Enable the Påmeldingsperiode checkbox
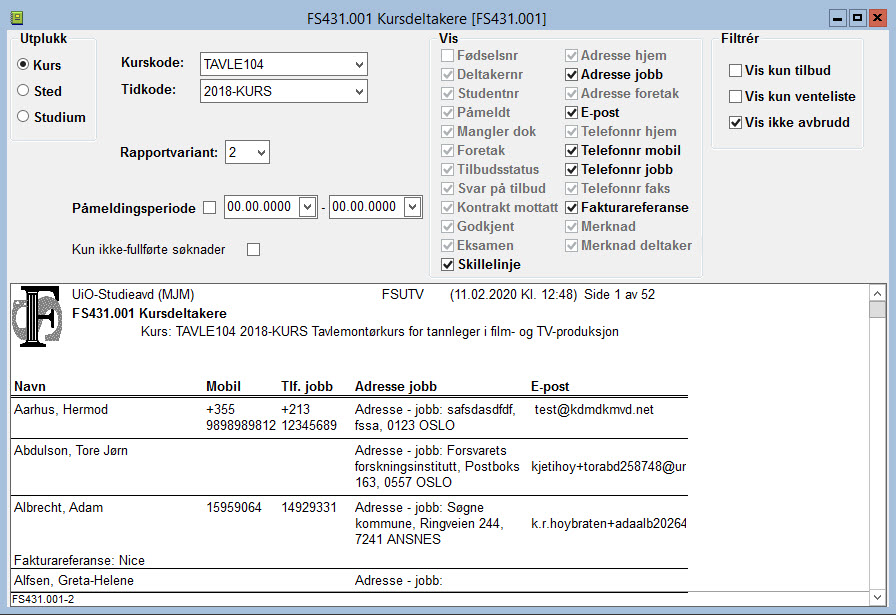Screen dimensions: 896x615 [210, 207]
